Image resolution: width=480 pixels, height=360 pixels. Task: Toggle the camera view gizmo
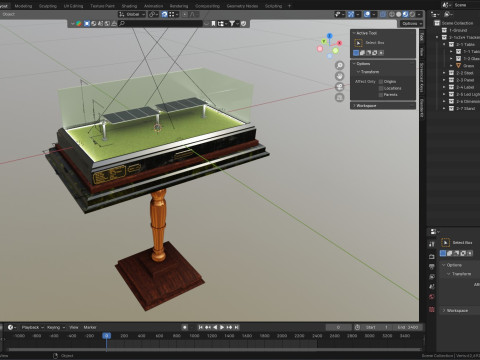coord(339,87)
